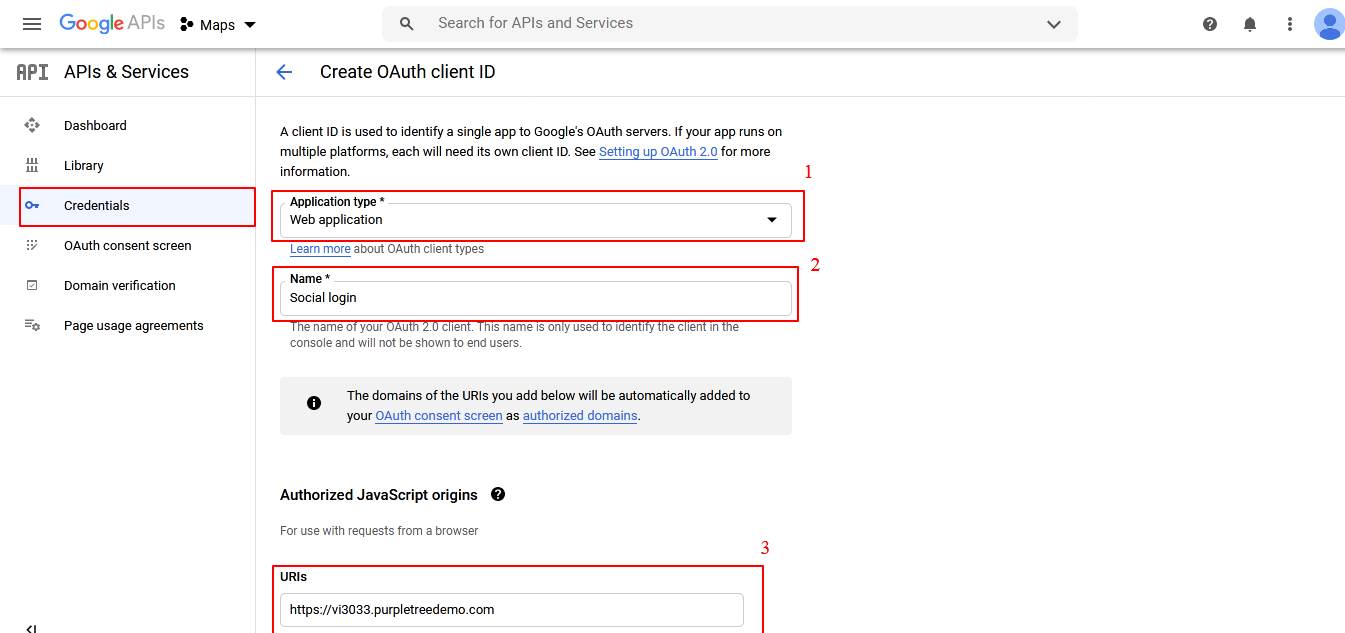1345x633 pixels.
Task: Click the magnifier search icon
Action: (x=407, y=24)
